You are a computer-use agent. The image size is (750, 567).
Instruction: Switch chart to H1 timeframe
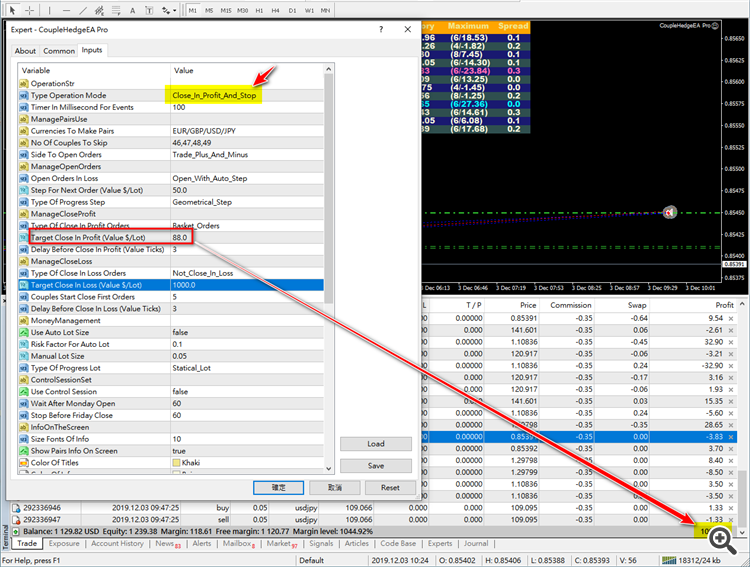point(260,10)
